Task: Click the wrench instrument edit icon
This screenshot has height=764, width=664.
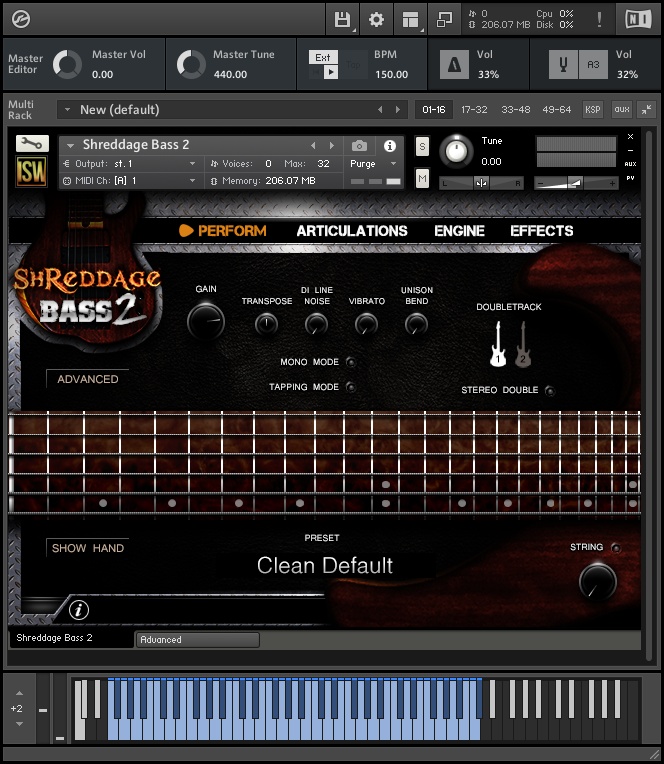Action: (32, 144)
